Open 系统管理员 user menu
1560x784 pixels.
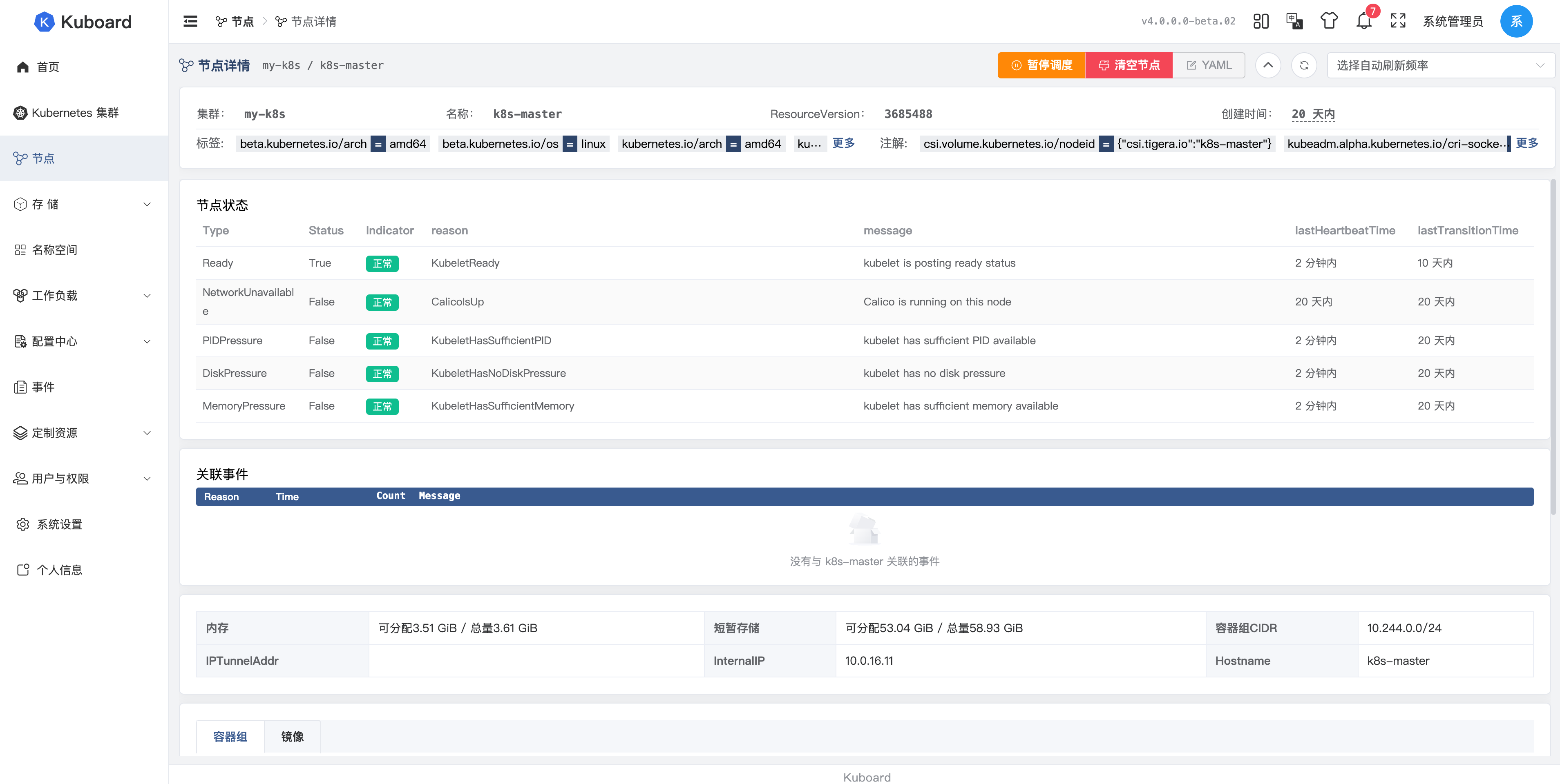(1453, 21)
